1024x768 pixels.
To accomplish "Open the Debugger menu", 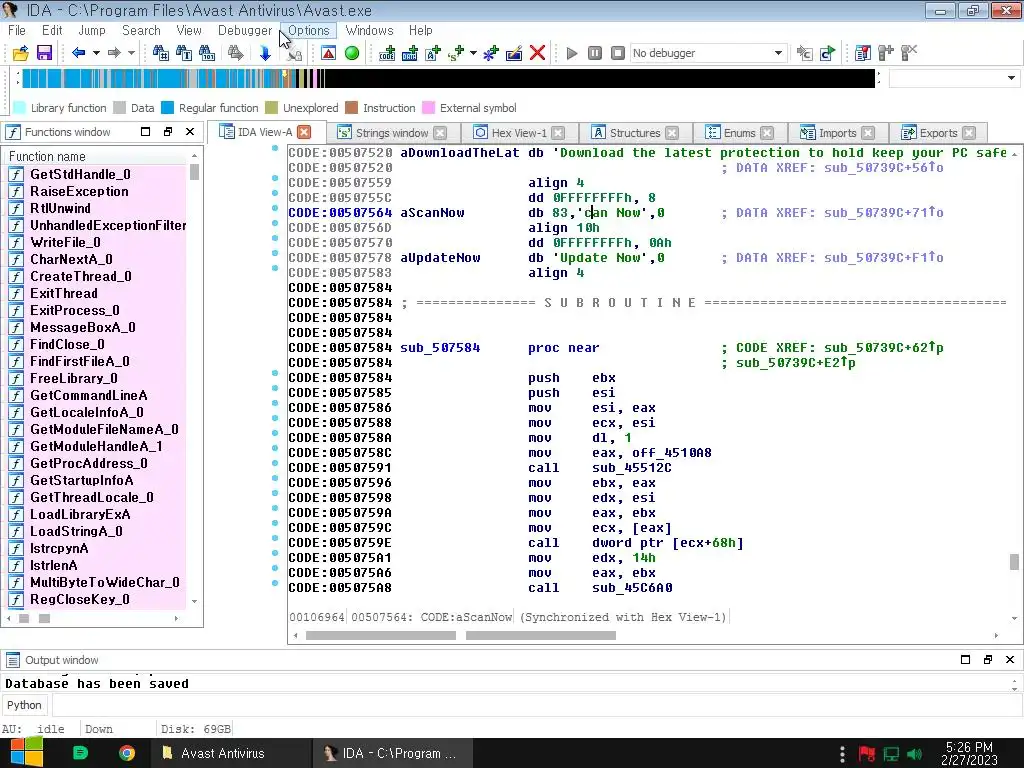I will [245, 30].
